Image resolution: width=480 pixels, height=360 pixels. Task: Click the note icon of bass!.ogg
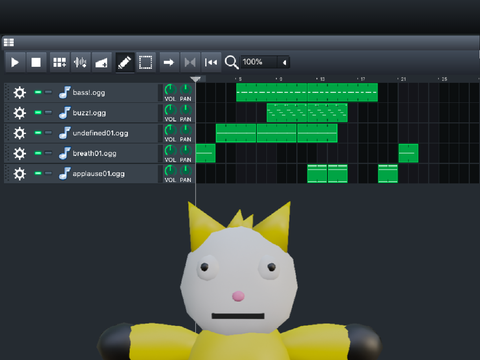click(x=65, y=92)
